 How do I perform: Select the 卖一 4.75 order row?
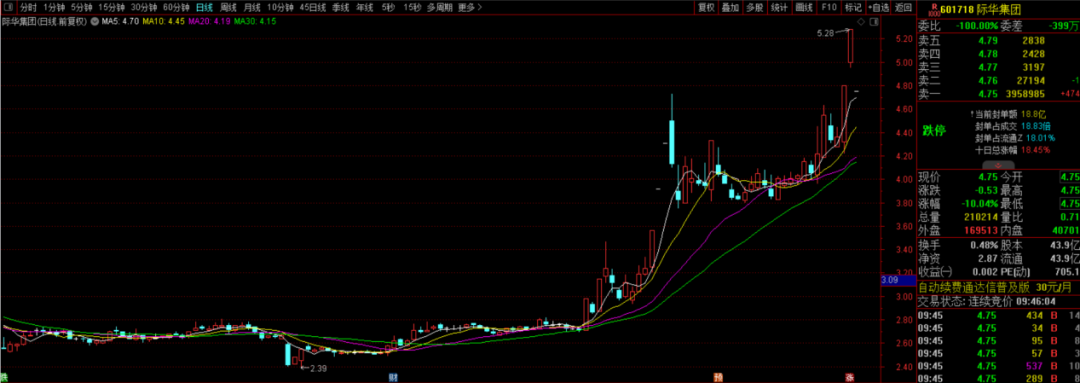click(x=997, y=94)
